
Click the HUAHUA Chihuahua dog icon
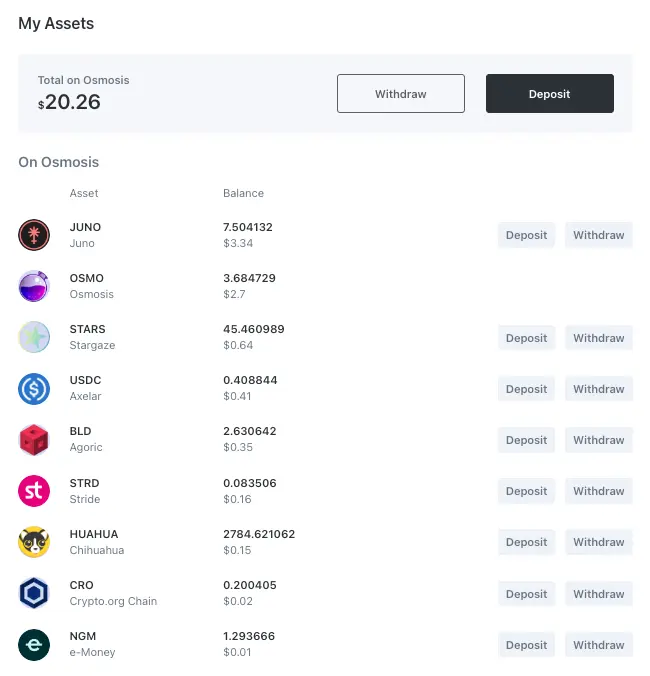tap(34, 542)
